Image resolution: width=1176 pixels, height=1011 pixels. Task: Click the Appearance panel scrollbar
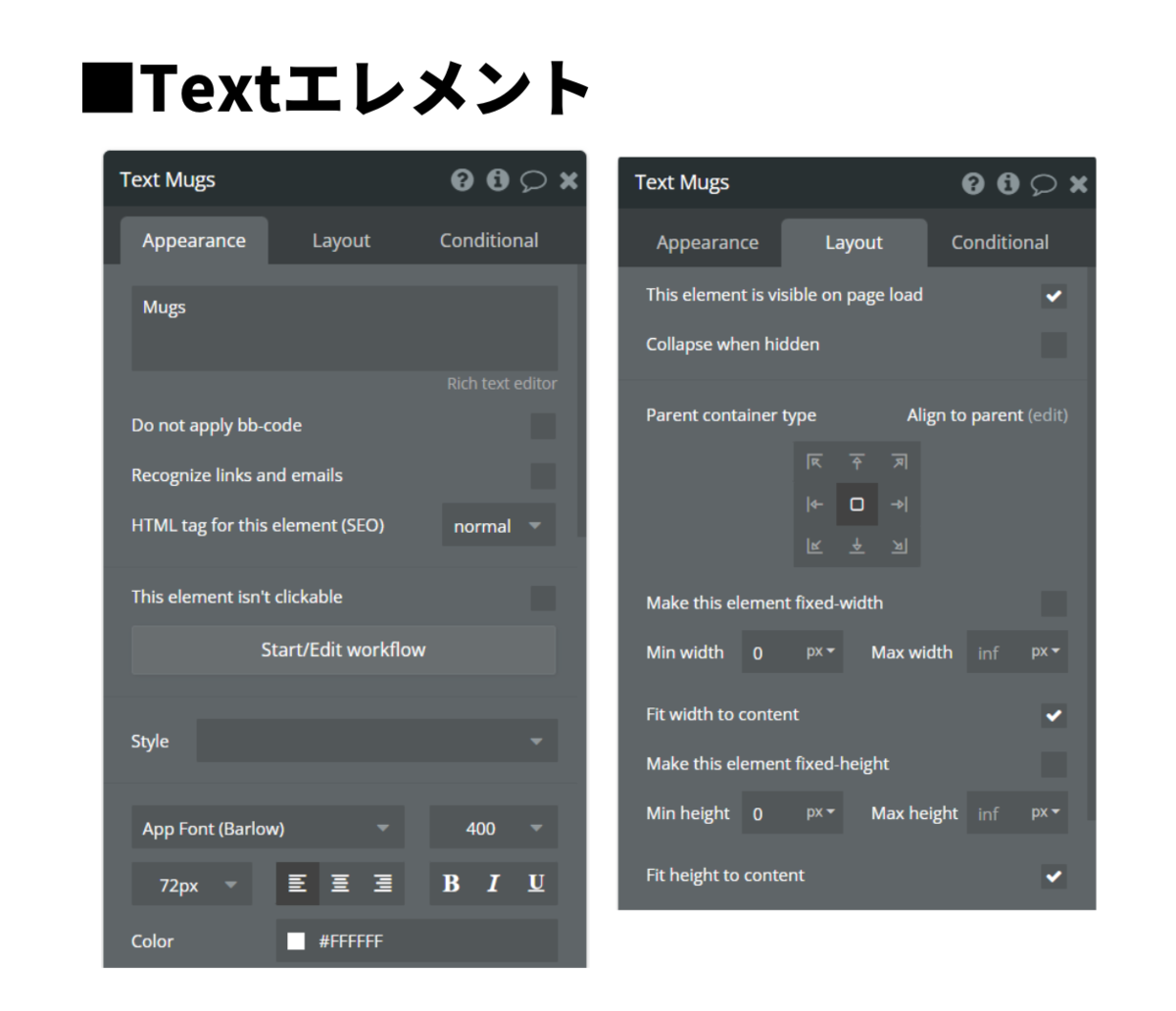pyautogui.click(x=581, y=402)
